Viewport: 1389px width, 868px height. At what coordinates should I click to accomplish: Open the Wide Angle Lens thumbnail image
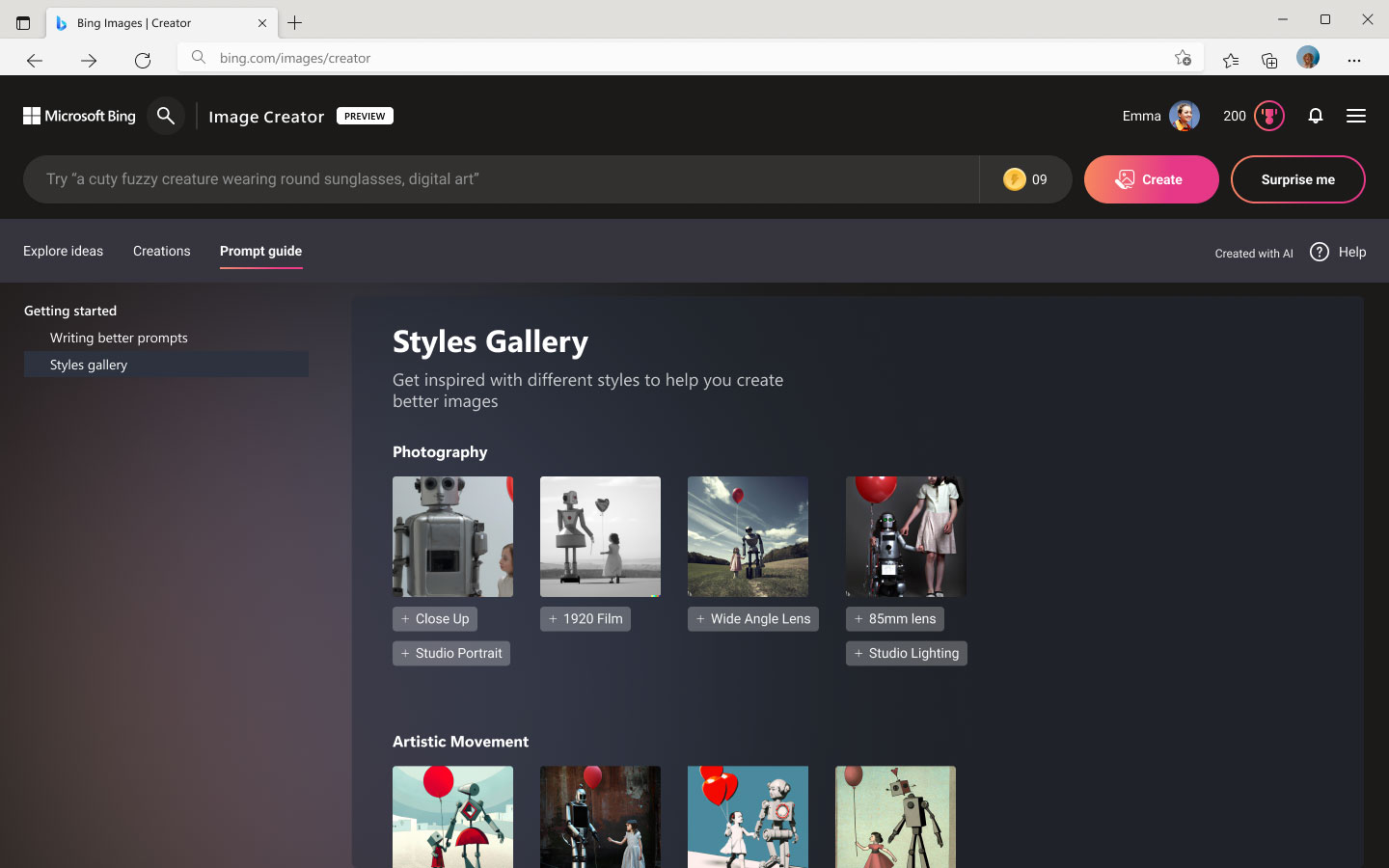point(748,536)
